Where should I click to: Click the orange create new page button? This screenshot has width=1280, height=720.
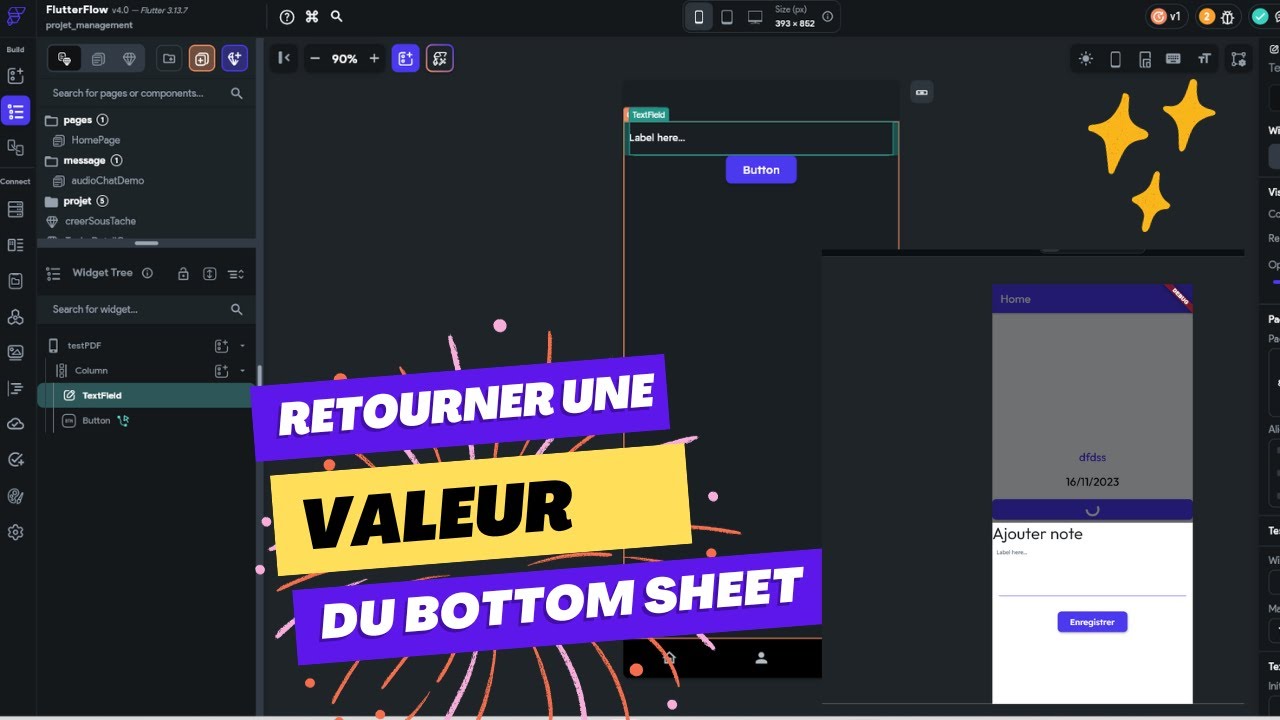tap(202, 59)
